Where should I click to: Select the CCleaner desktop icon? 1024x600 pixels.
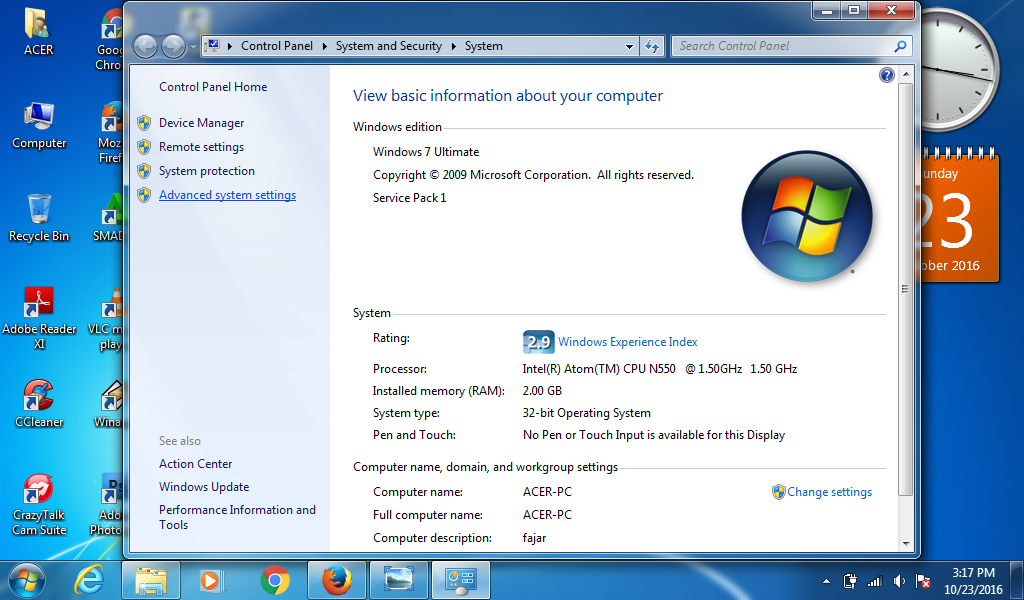click(x=39, y=404)
